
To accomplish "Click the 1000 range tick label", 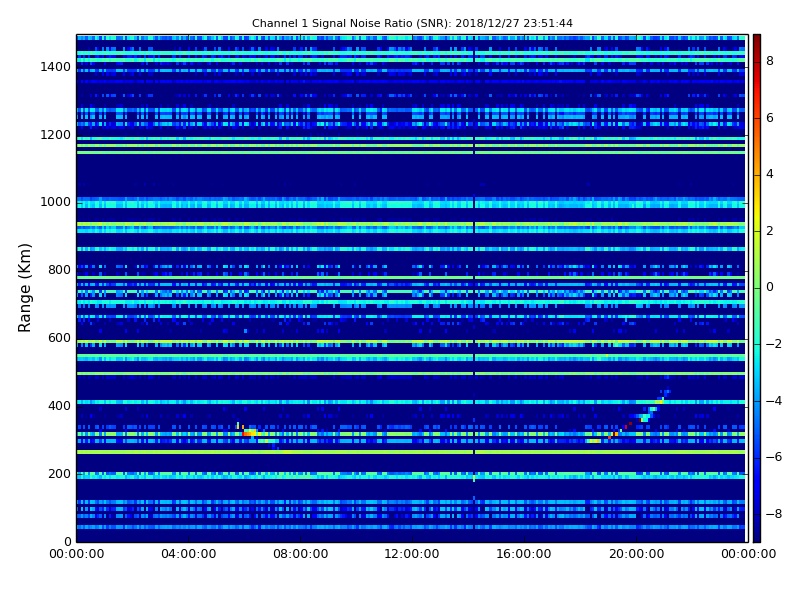I will point(56,202).
